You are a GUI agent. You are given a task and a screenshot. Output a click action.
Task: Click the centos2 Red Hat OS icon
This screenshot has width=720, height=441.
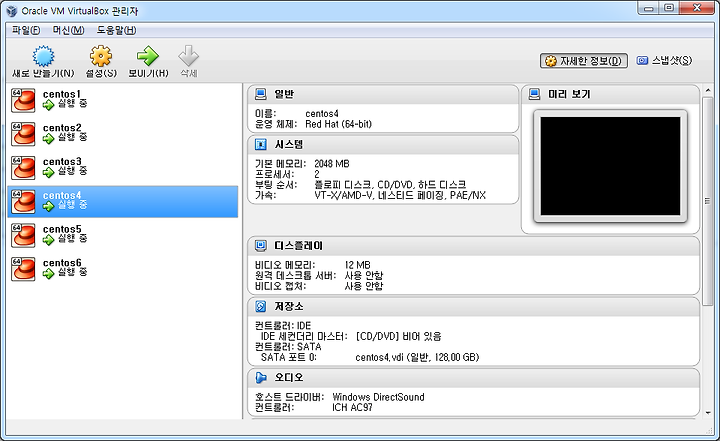[23, 134]
